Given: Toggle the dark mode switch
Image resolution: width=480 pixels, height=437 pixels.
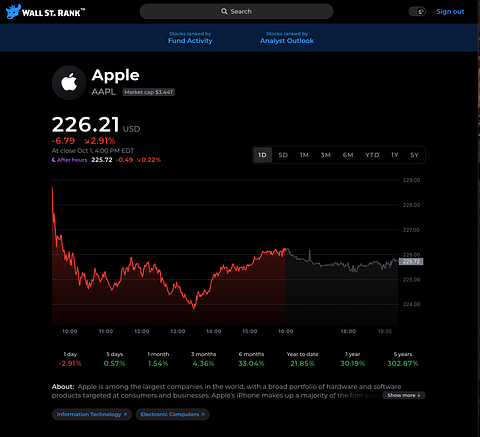Looking at the screenshot, I should point(417,12).
